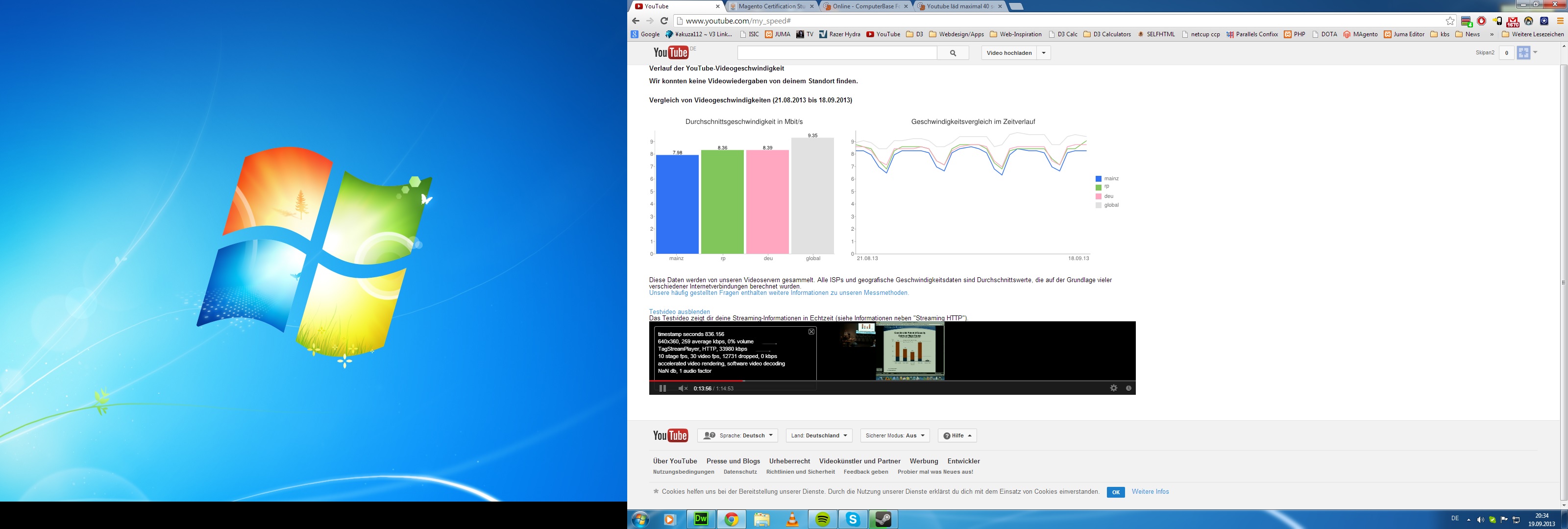Pause the test video

pyautogui.click(x=662, y=388)
